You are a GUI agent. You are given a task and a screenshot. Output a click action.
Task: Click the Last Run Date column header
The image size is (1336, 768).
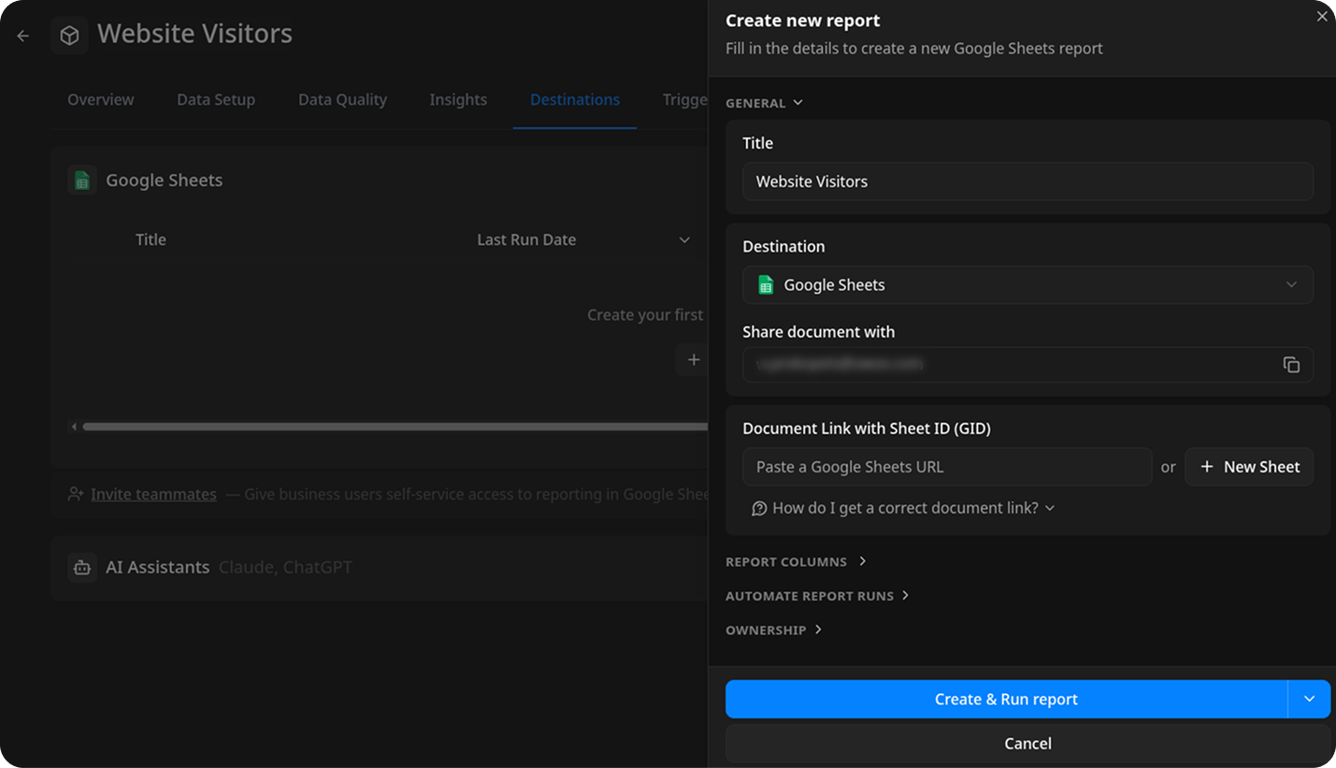pos(527,240)
